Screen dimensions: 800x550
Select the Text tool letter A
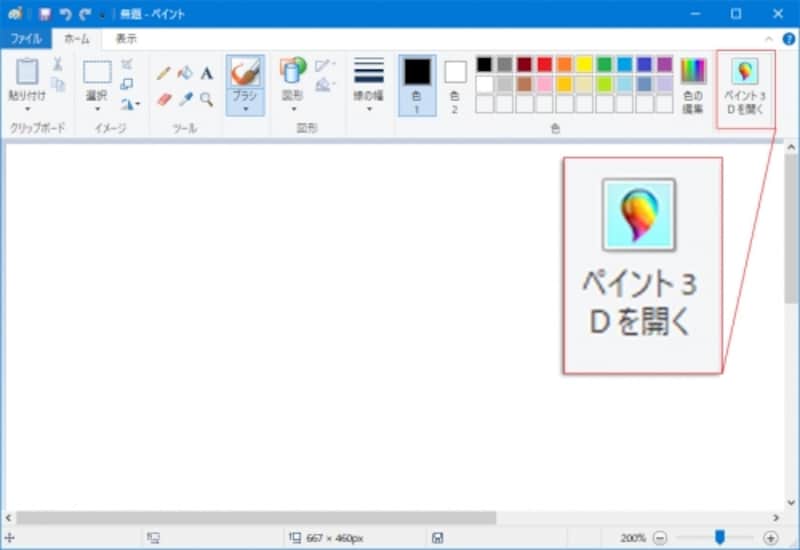click(x=207, y=73)
